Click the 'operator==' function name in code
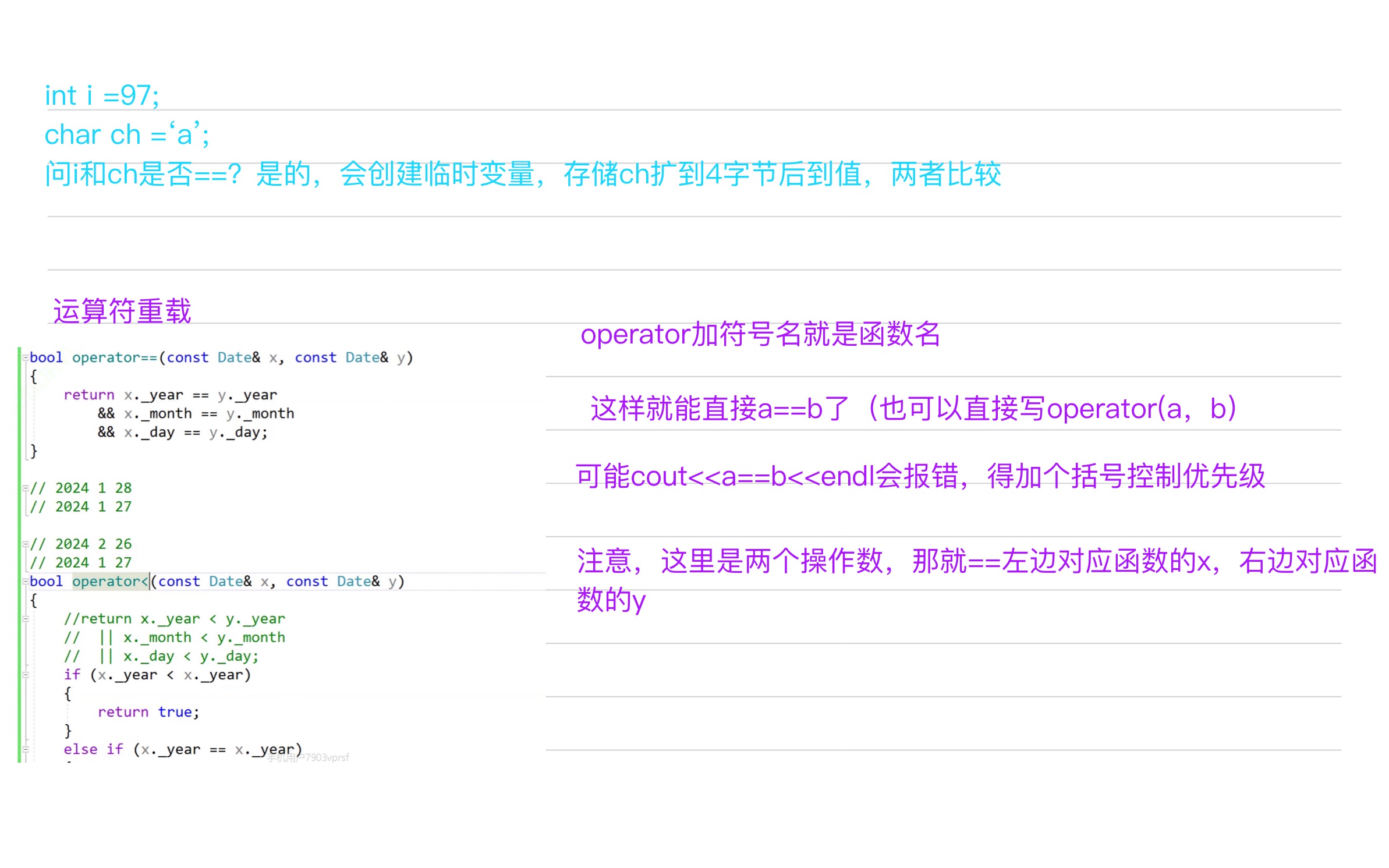The image size is (1389, 868). click(115, 357)
